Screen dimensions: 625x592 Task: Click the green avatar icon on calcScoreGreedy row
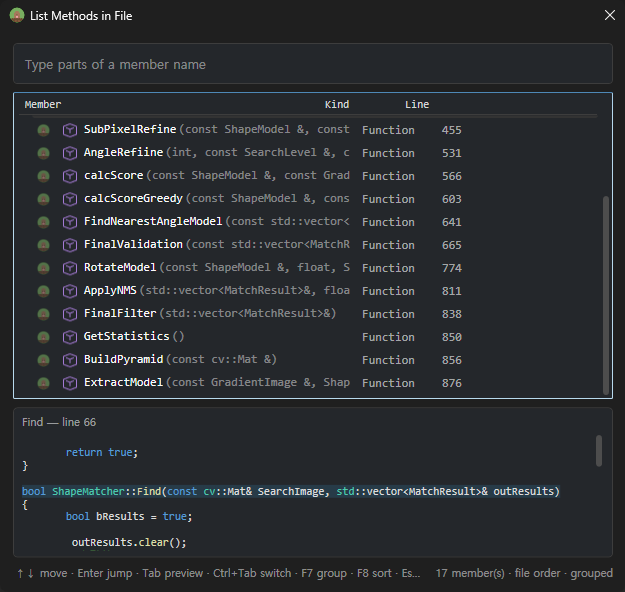tap(43, 199)
